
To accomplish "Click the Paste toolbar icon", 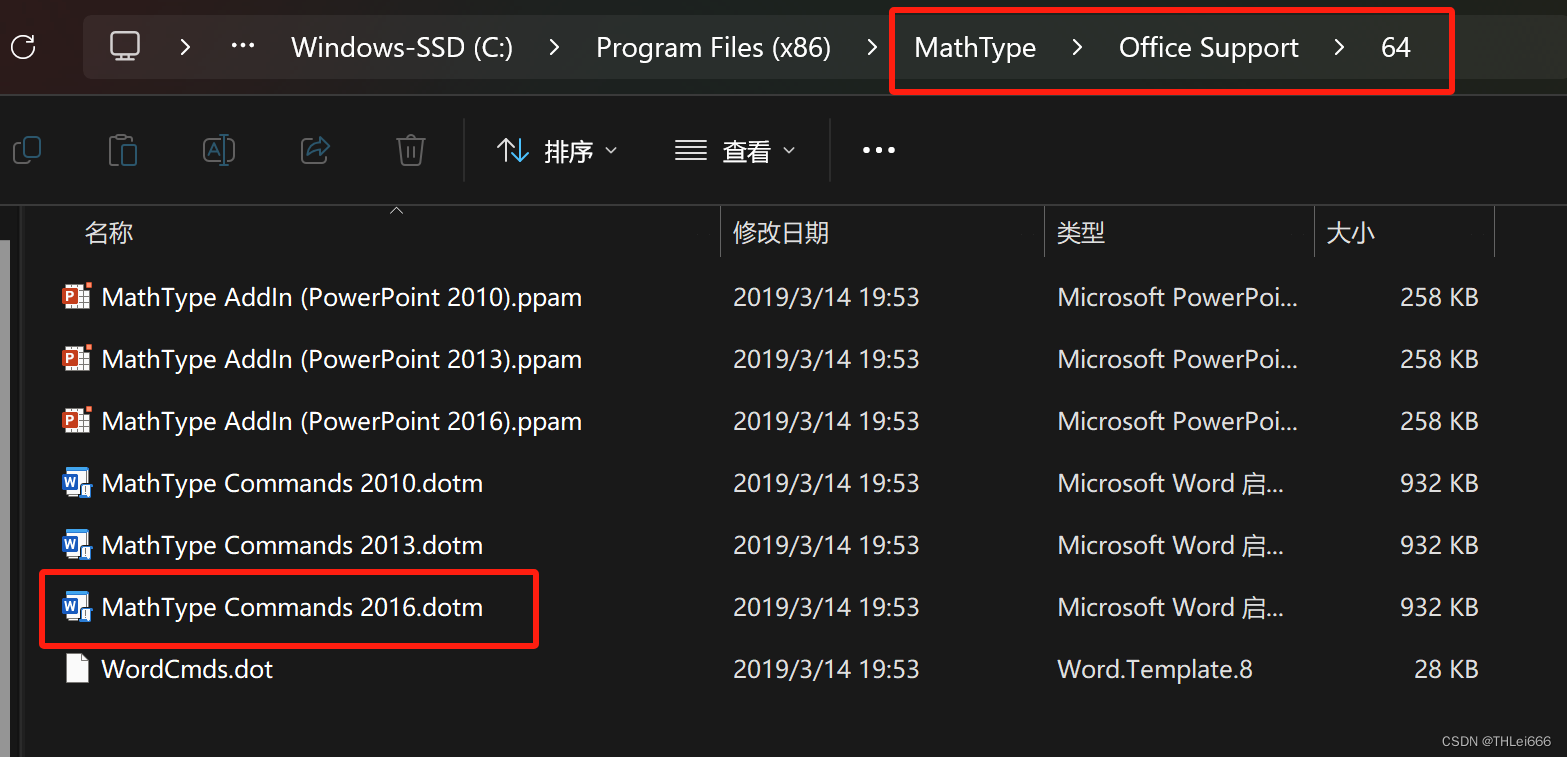I will (x=123, y=150).
